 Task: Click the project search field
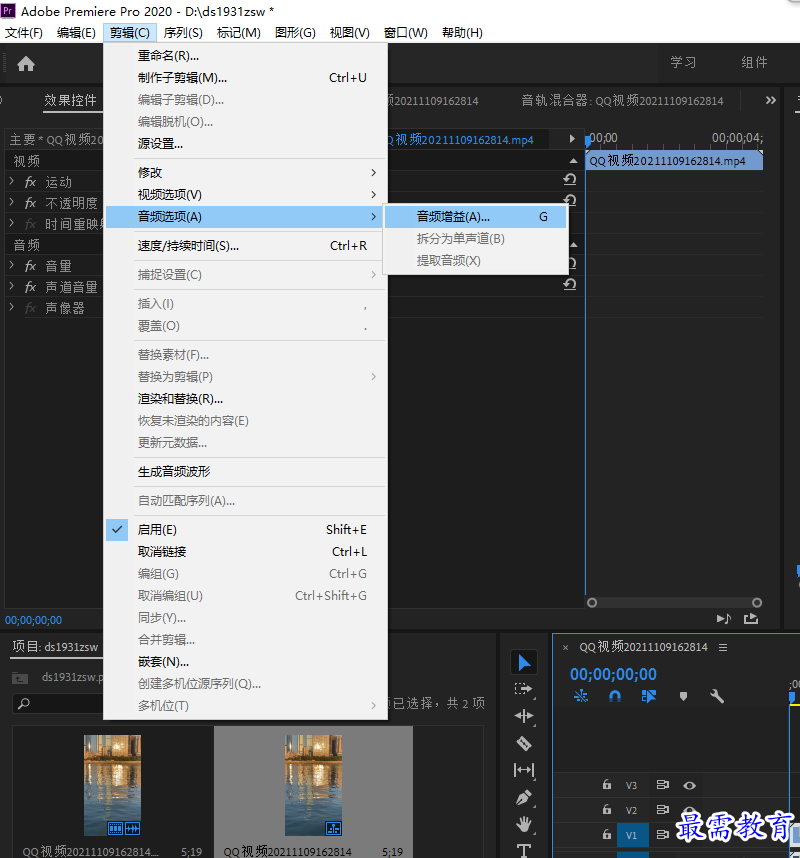[57, 703]
